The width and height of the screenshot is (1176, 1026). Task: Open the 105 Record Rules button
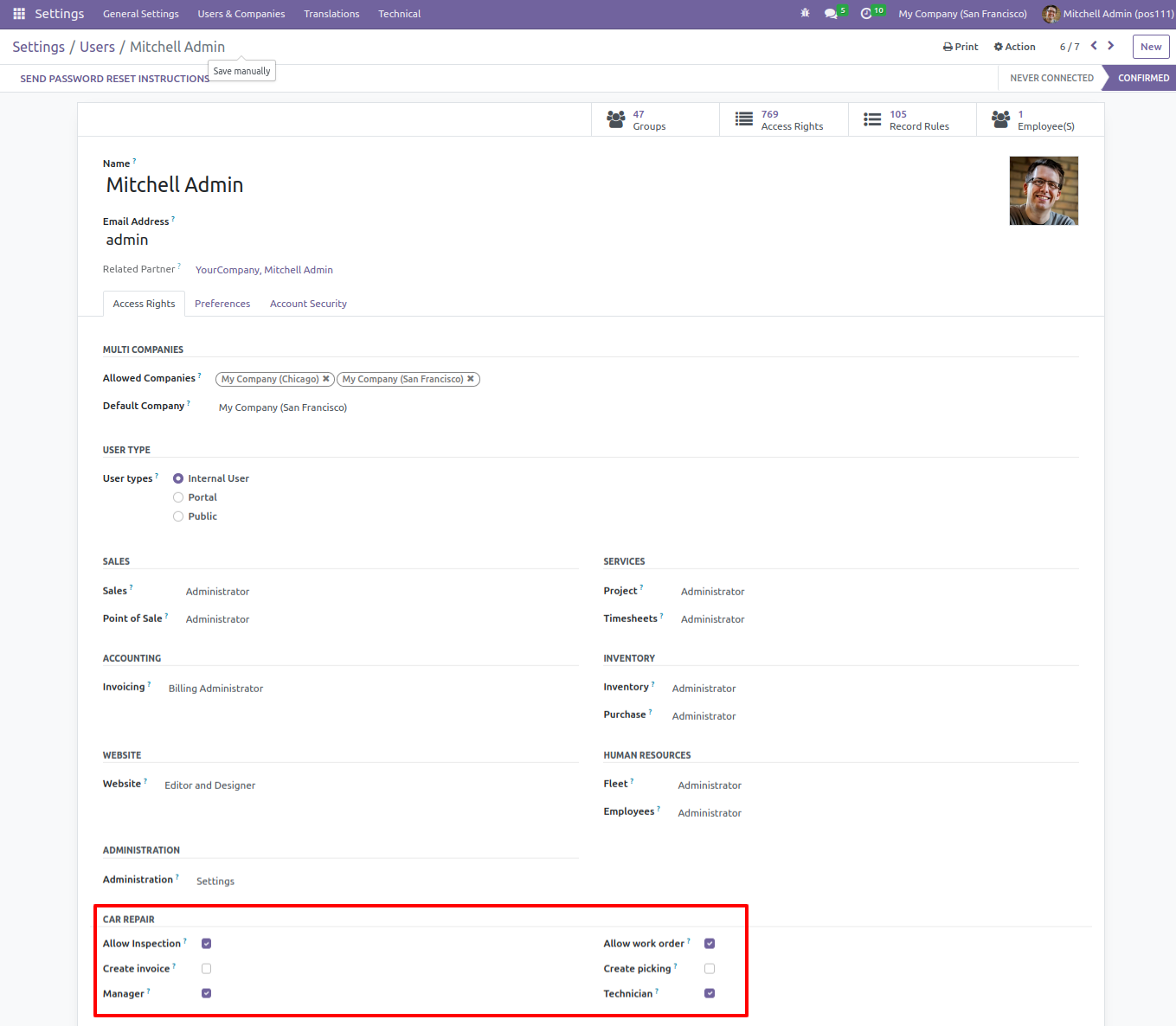point(912,120)
